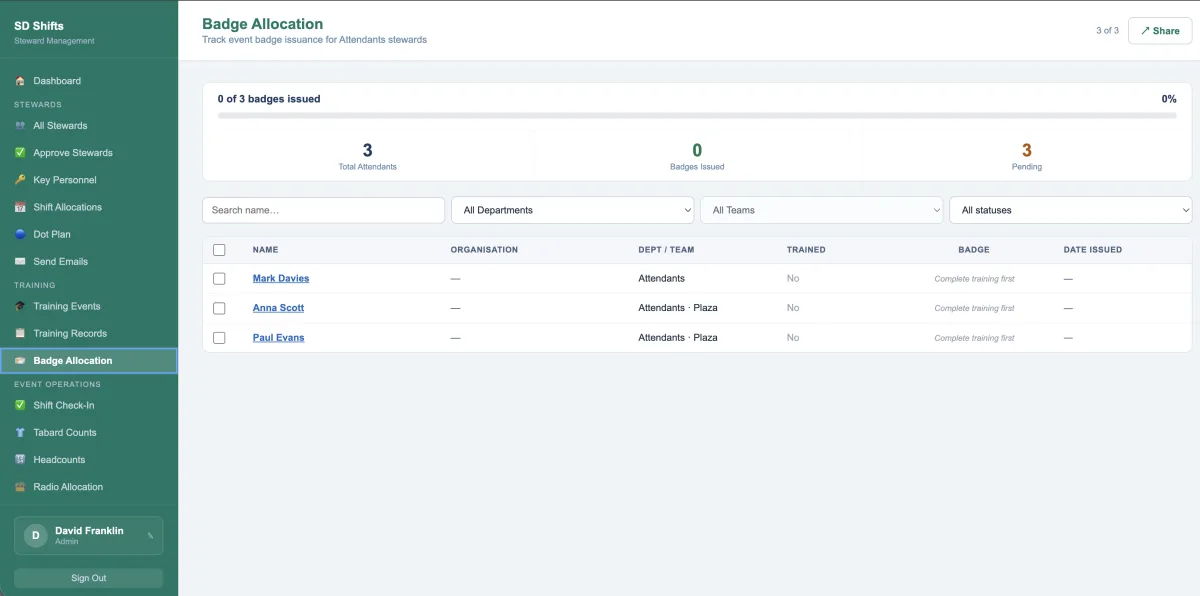The image size is (1200, 596).
Task: Click the Dot Plan blue circle icon
Action: click(20, 234)
